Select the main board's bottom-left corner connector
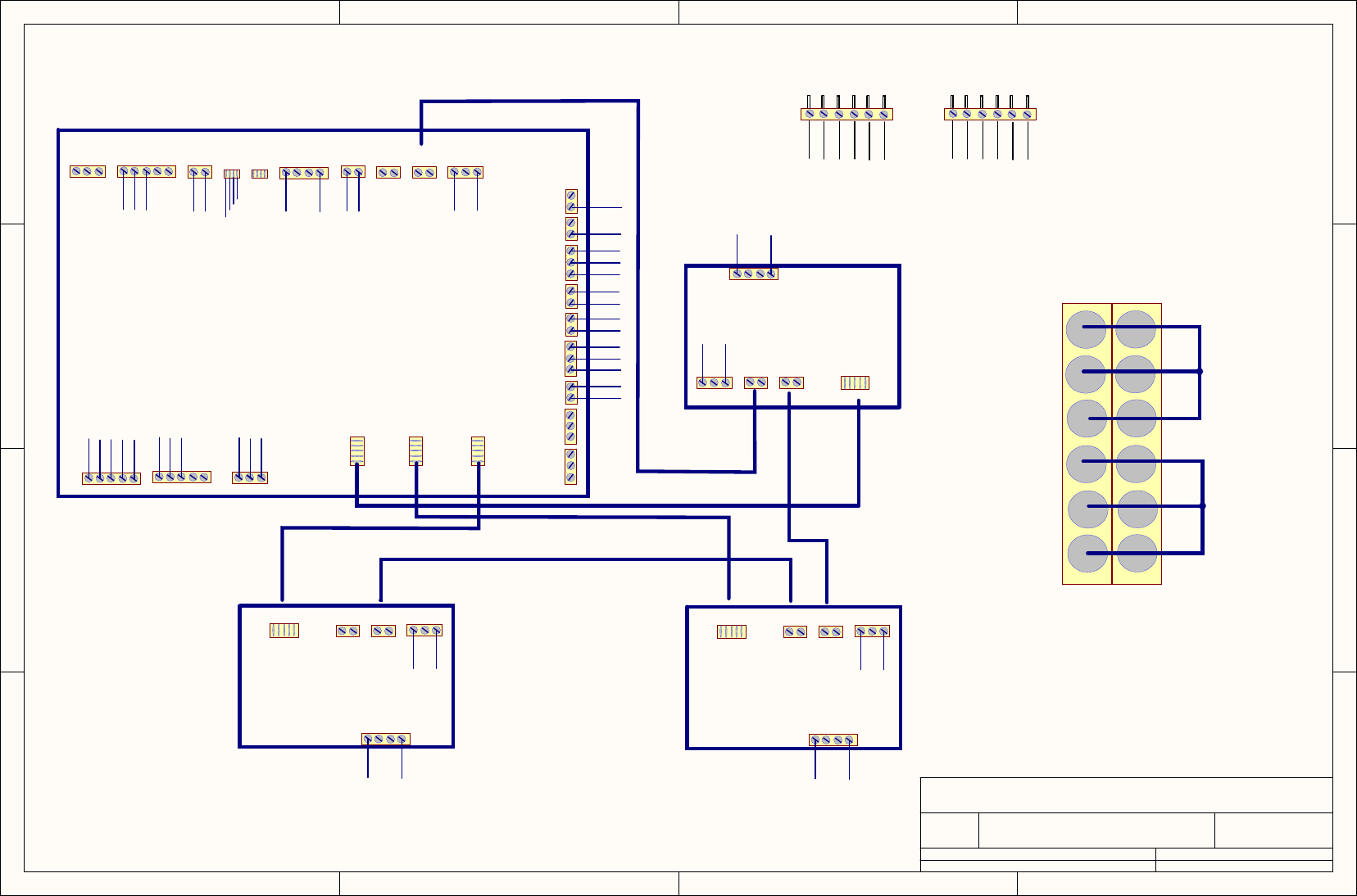 click(111, 478)
